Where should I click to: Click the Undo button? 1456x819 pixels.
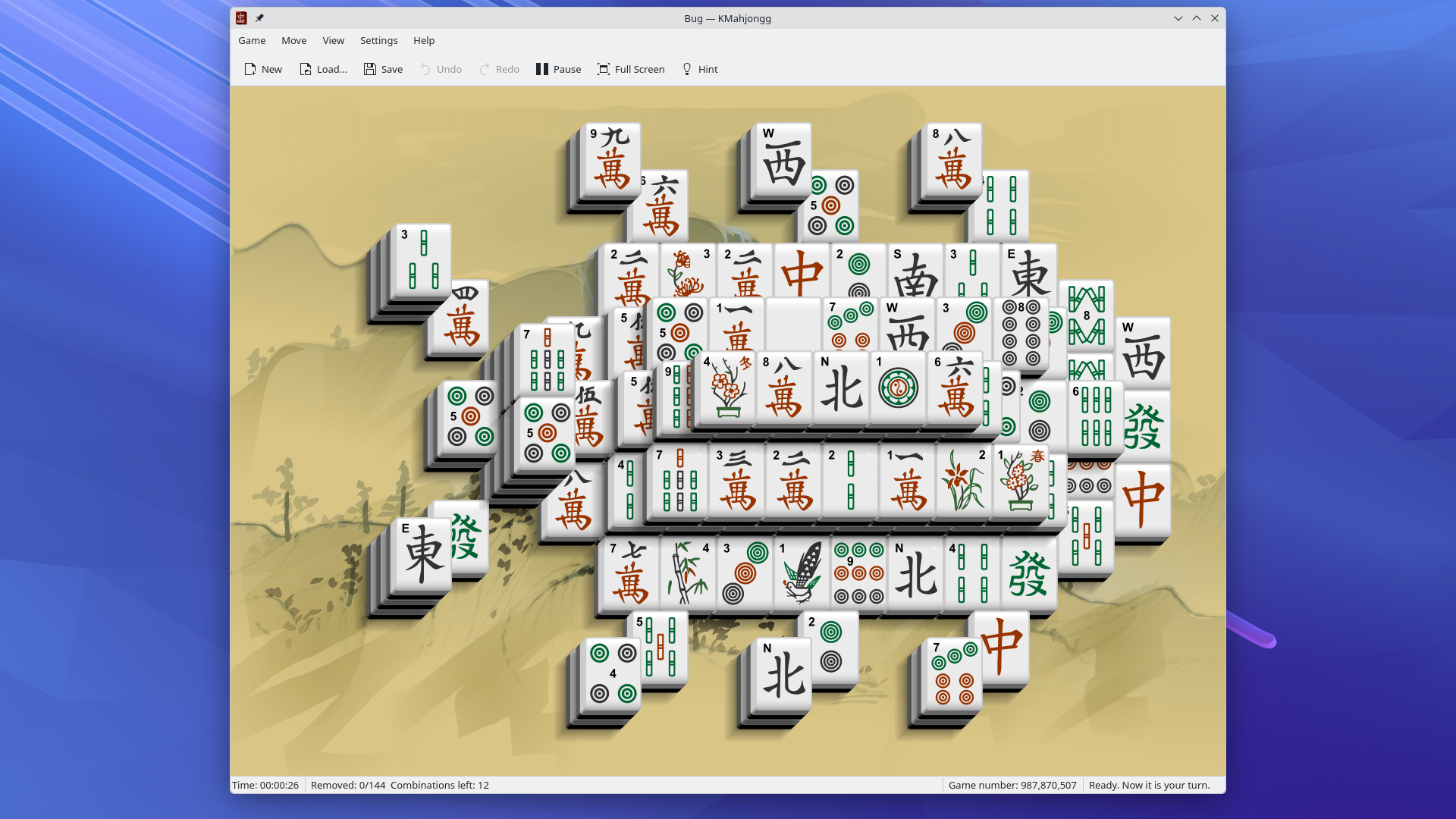pyautogui.click(x=441, y=69)
